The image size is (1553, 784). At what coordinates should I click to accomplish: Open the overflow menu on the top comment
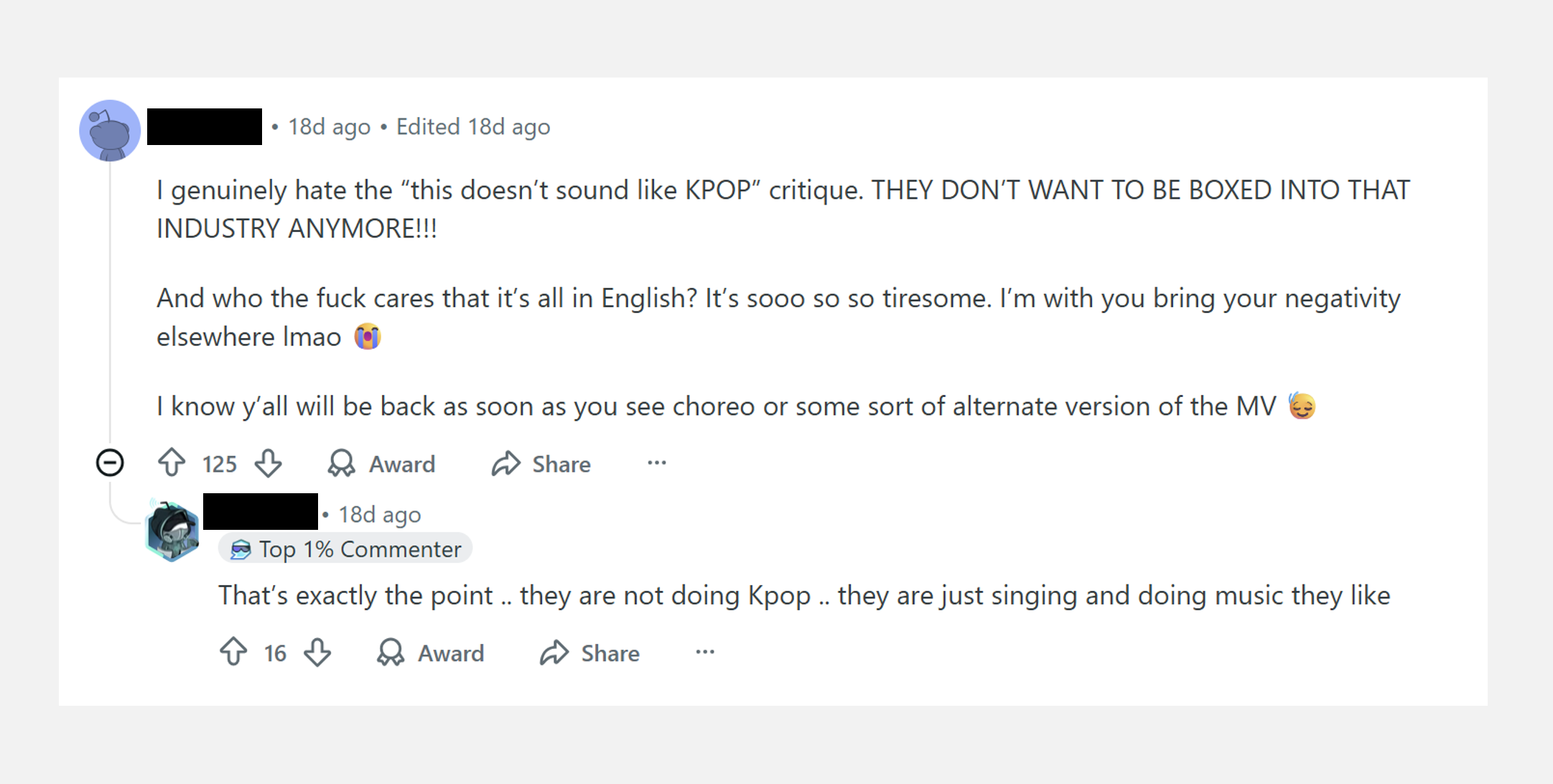[x=657, y=464]
